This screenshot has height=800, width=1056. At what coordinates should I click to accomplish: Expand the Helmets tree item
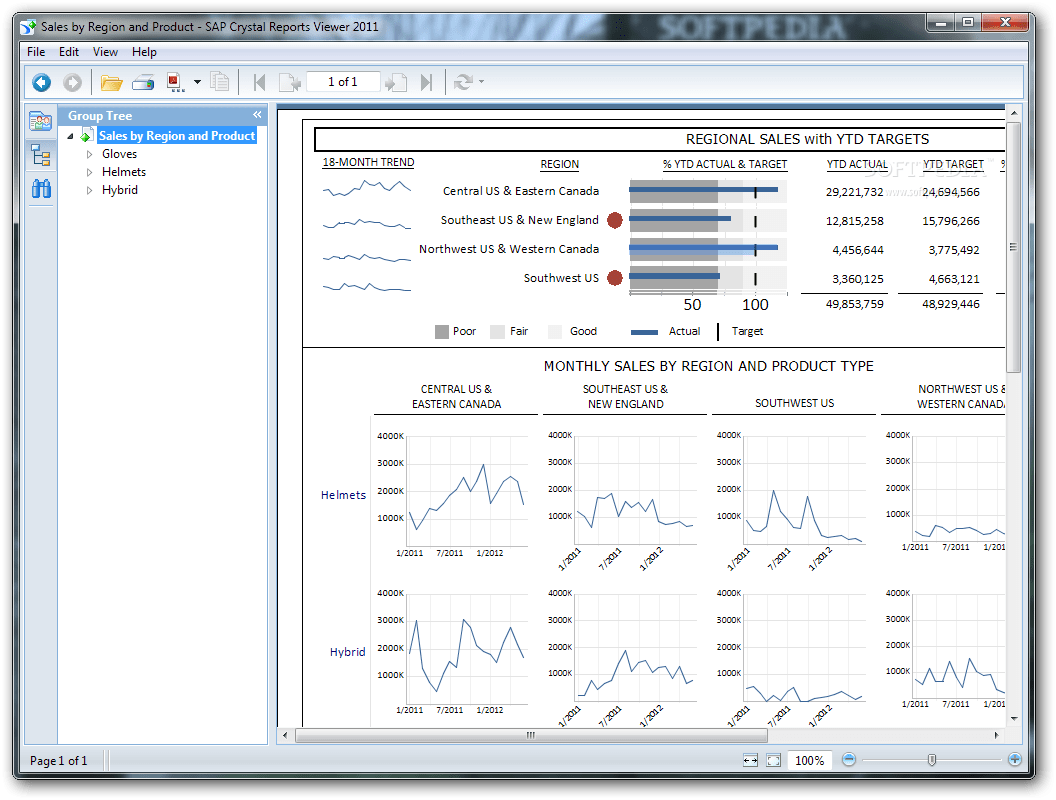[x=89, y=171]
